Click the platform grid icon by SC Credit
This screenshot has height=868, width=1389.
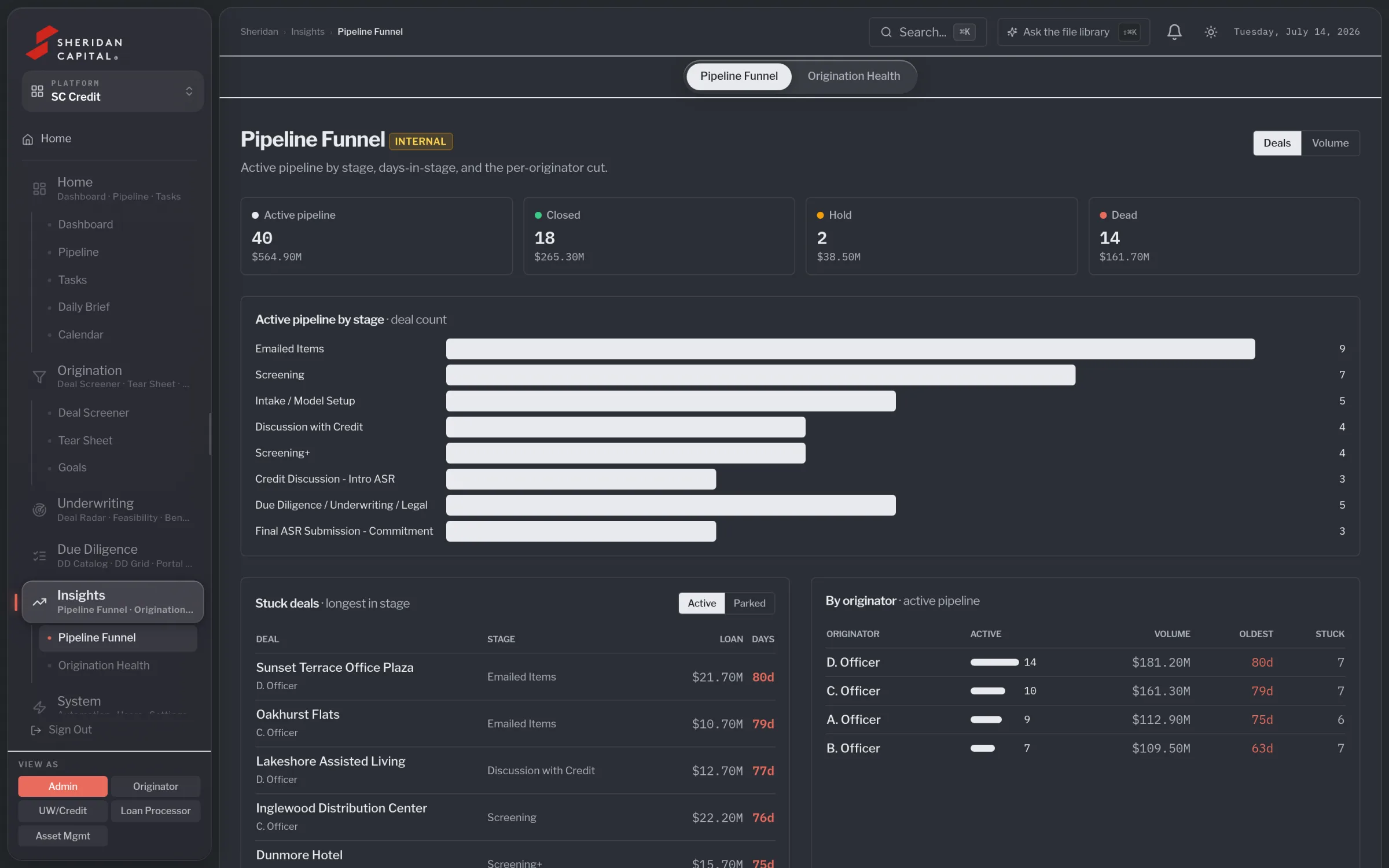pyautogui.click(x=37, y=91)
